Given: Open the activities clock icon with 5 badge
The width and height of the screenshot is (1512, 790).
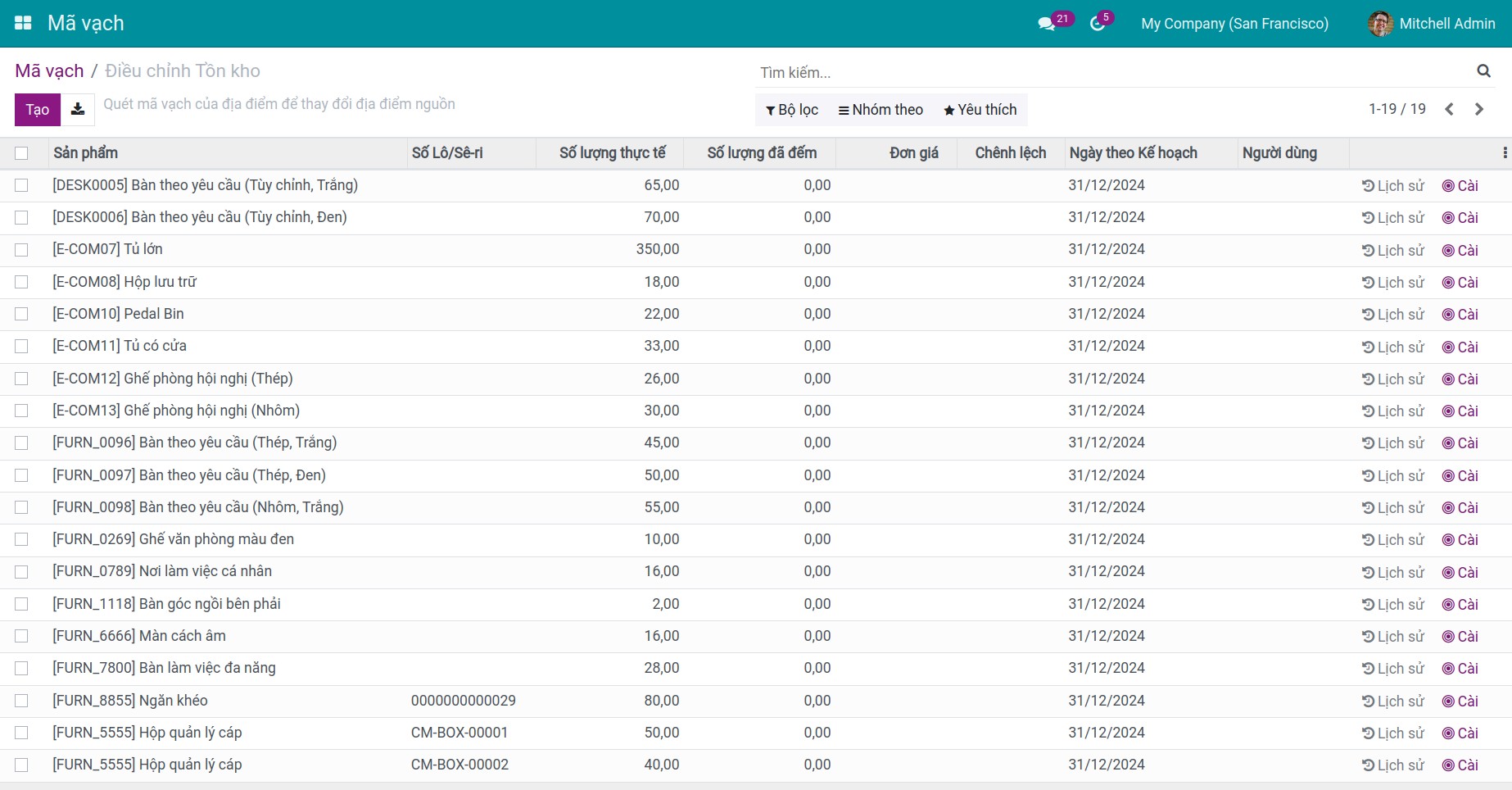Looking at the screenshot, I should [1098, 24].
